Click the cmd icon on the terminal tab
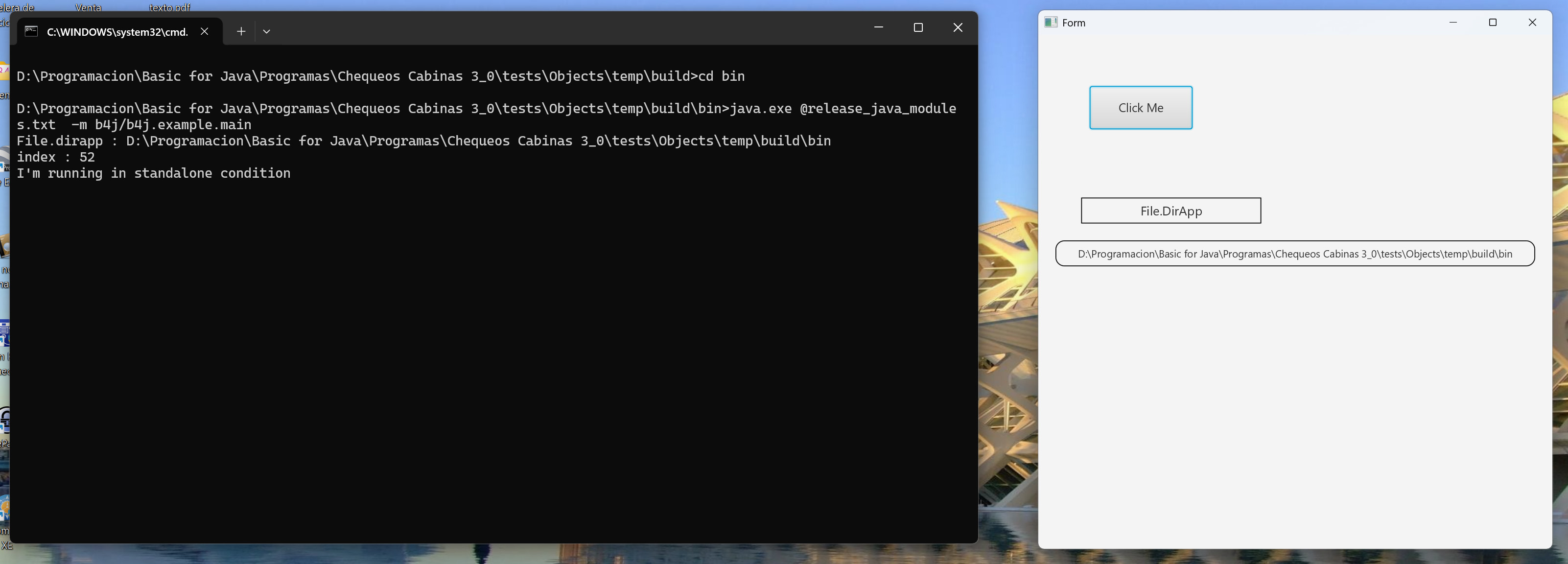Screen dimensions: 1568x564 tap(31, 31)
